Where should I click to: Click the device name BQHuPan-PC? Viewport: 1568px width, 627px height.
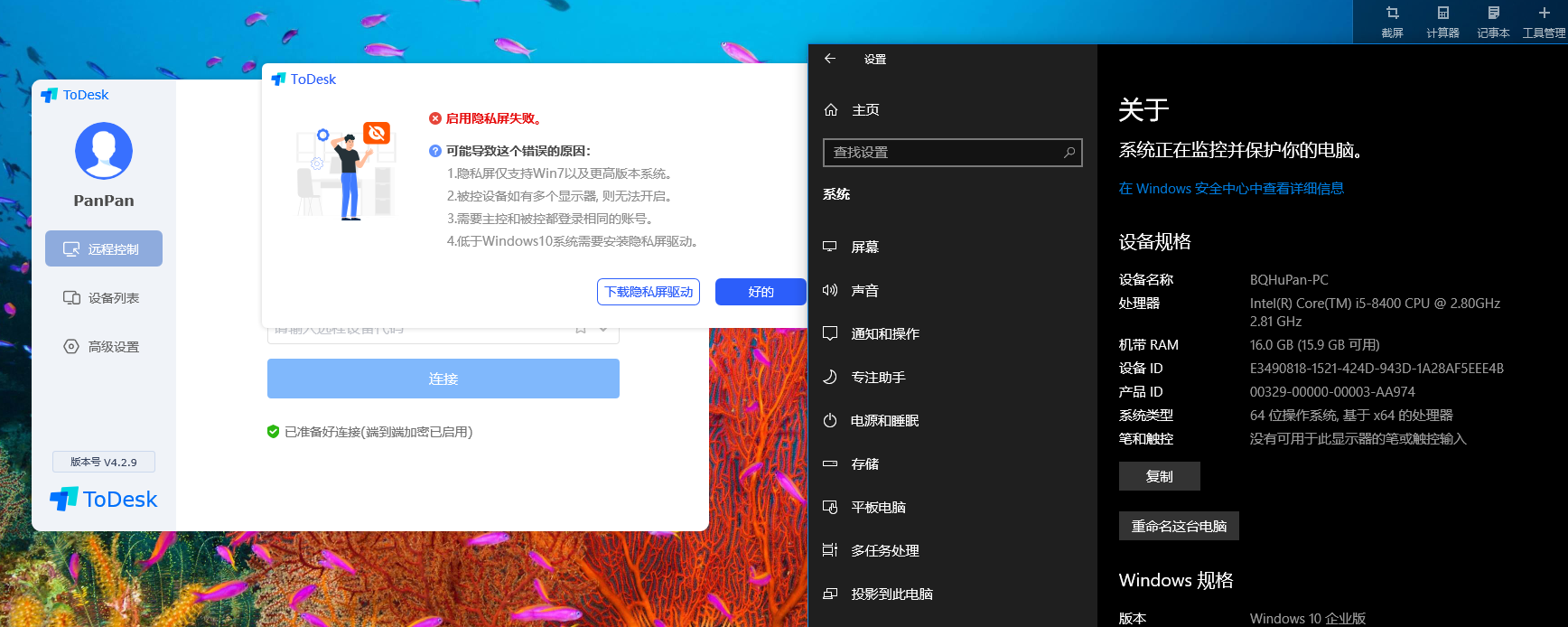pos(1289,280)
